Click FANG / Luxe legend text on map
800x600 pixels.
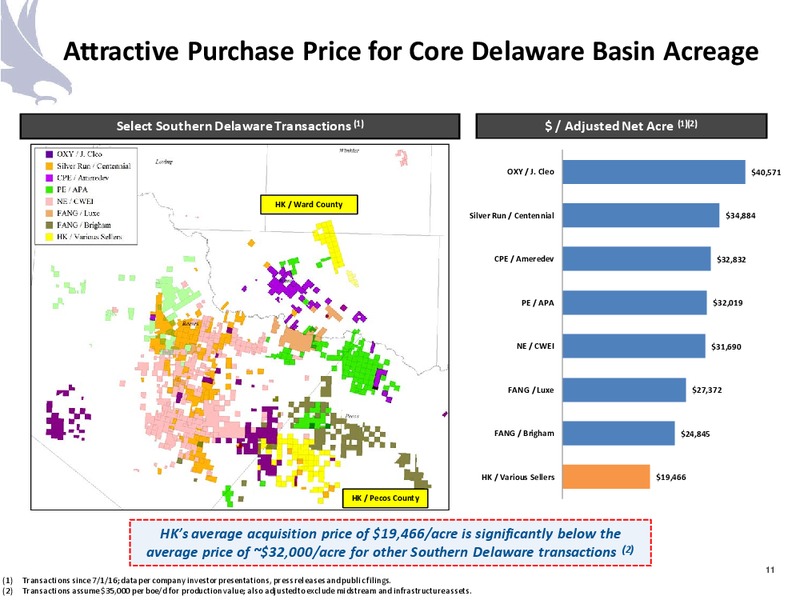click(x=78, y=213)
